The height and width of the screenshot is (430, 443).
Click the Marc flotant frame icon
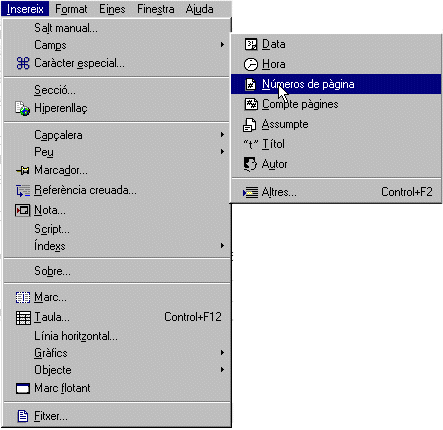click(x=23, y=388)
